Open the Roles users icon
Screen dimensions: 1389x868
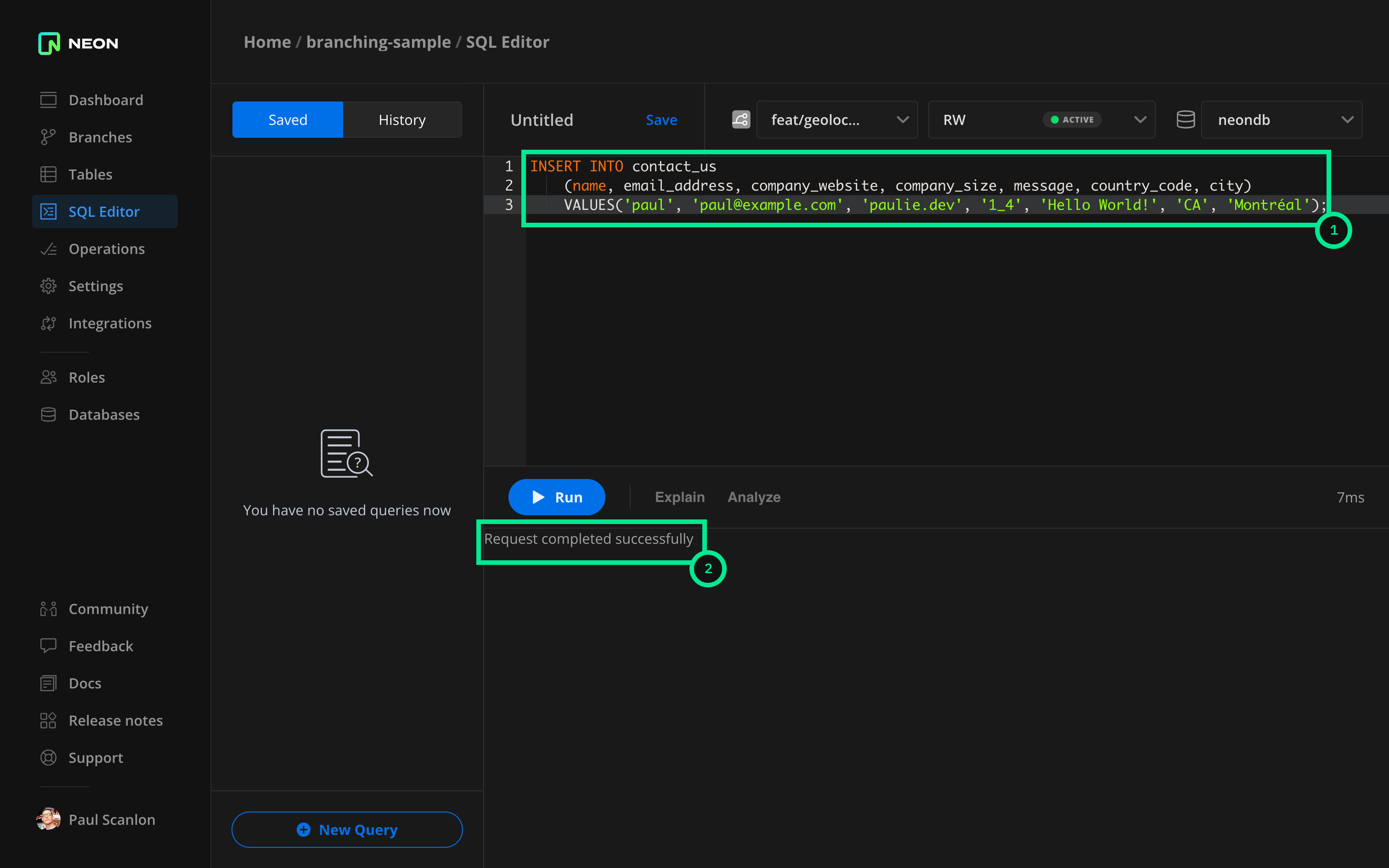coord(48,377)
